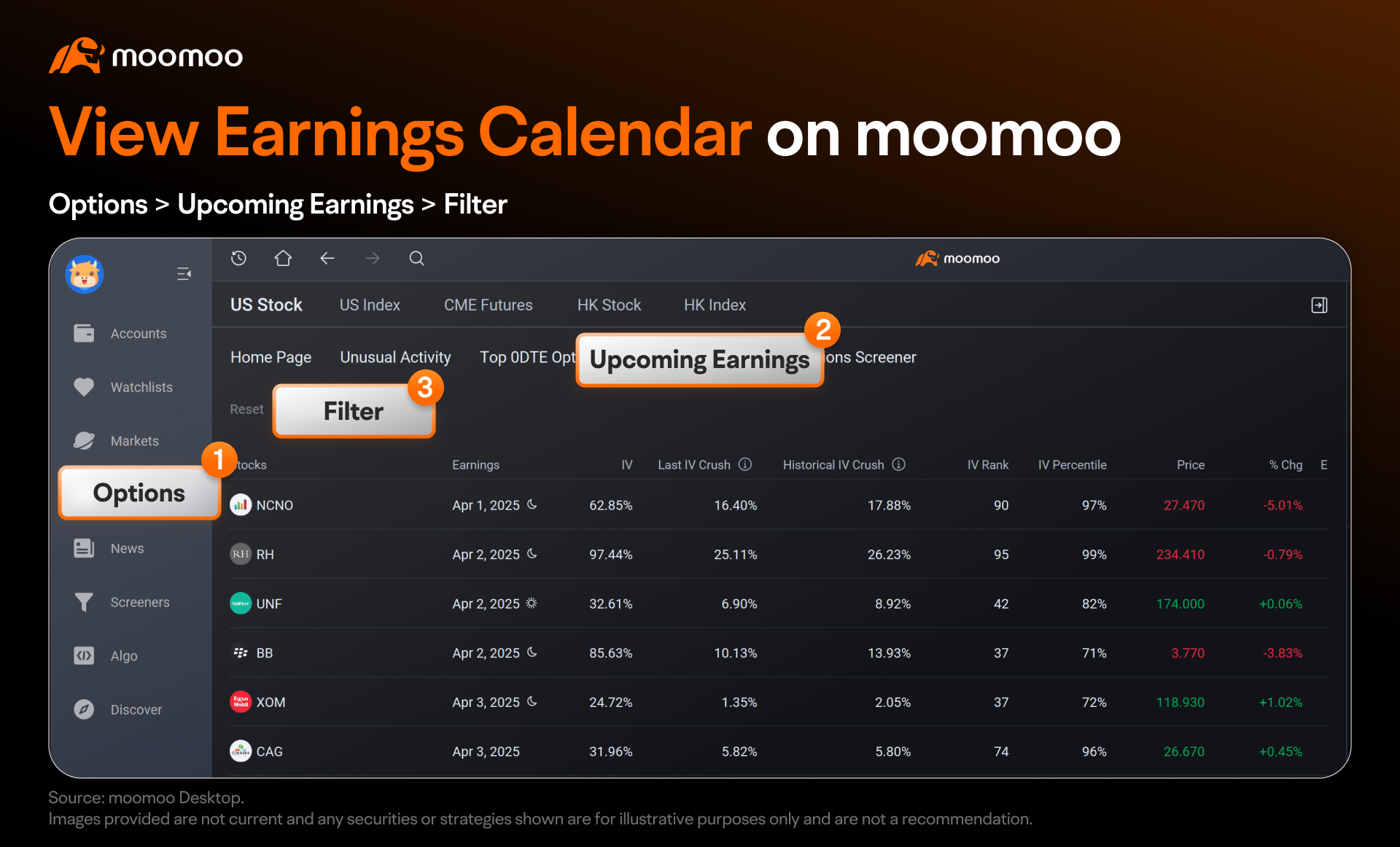
Task: Click the back arrow navigation icon
Action: (327, 258)
